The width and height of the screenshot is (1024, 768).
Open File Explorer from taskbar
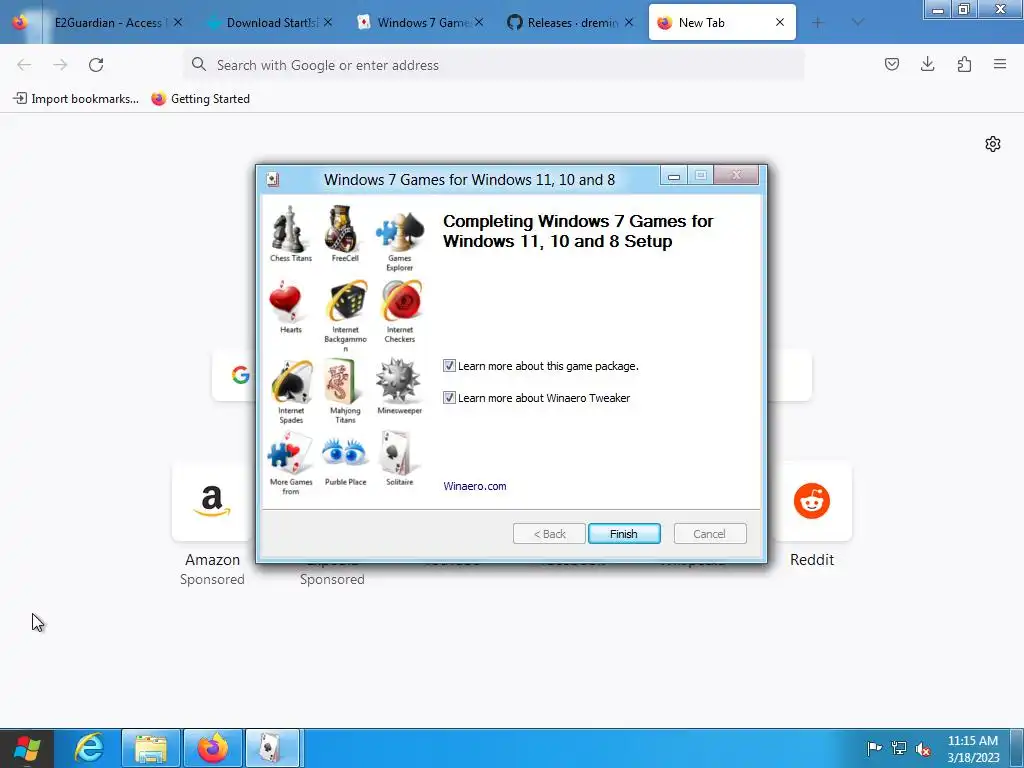151,748
